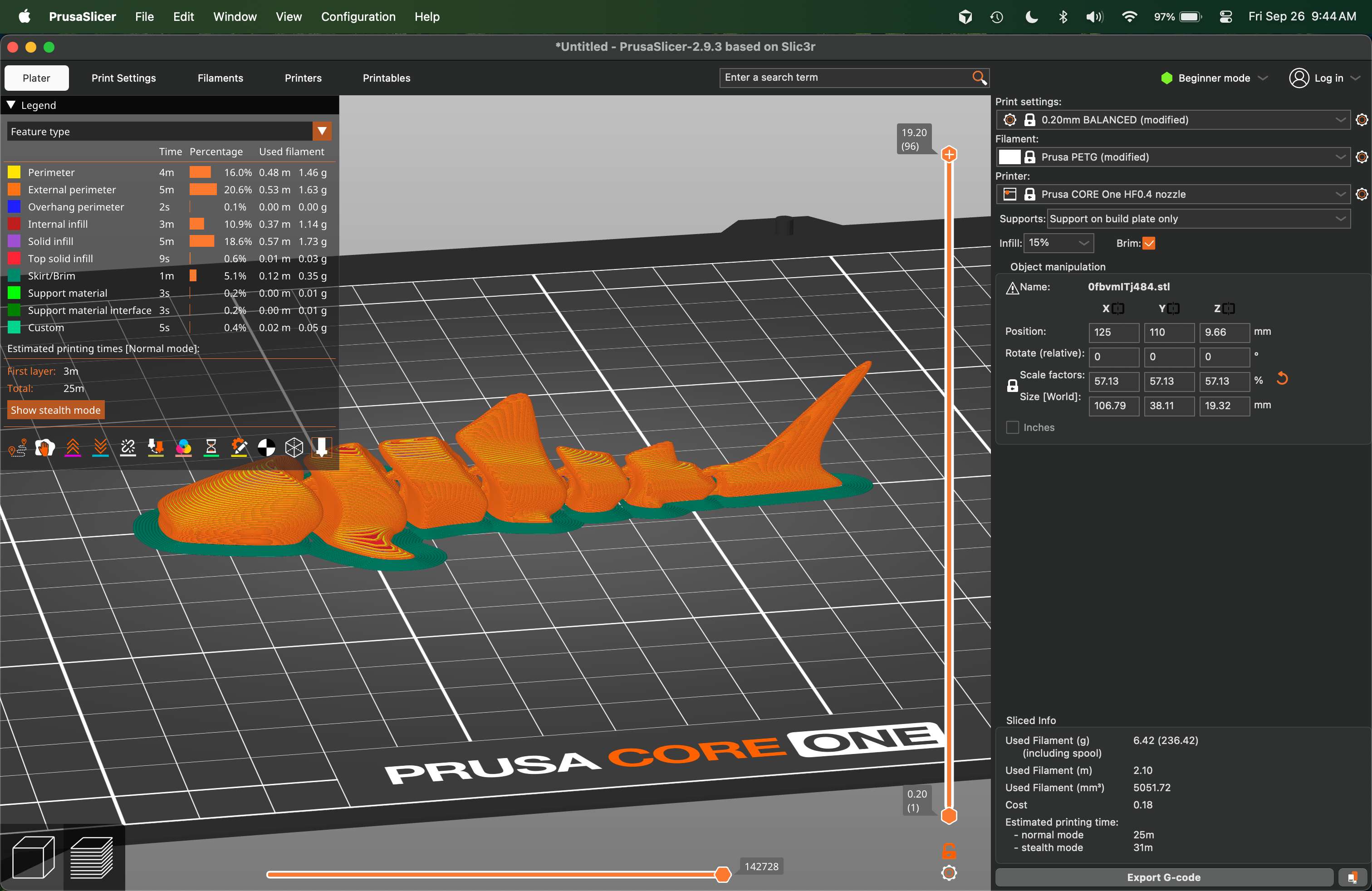Click Show stealth mode button
The image size is (1372, 891).
tap(55, 411)
